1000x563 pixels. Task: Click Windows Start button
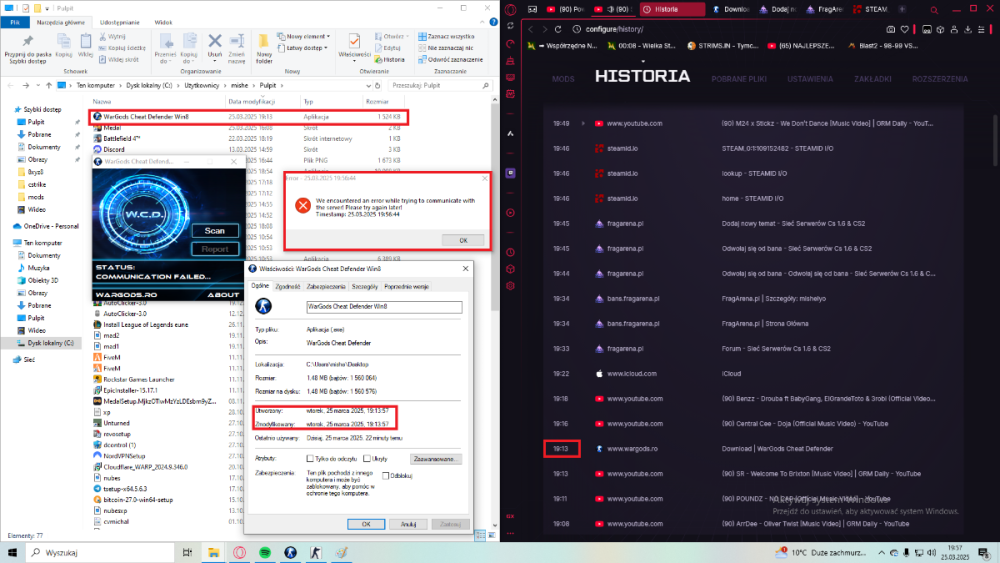12,553
